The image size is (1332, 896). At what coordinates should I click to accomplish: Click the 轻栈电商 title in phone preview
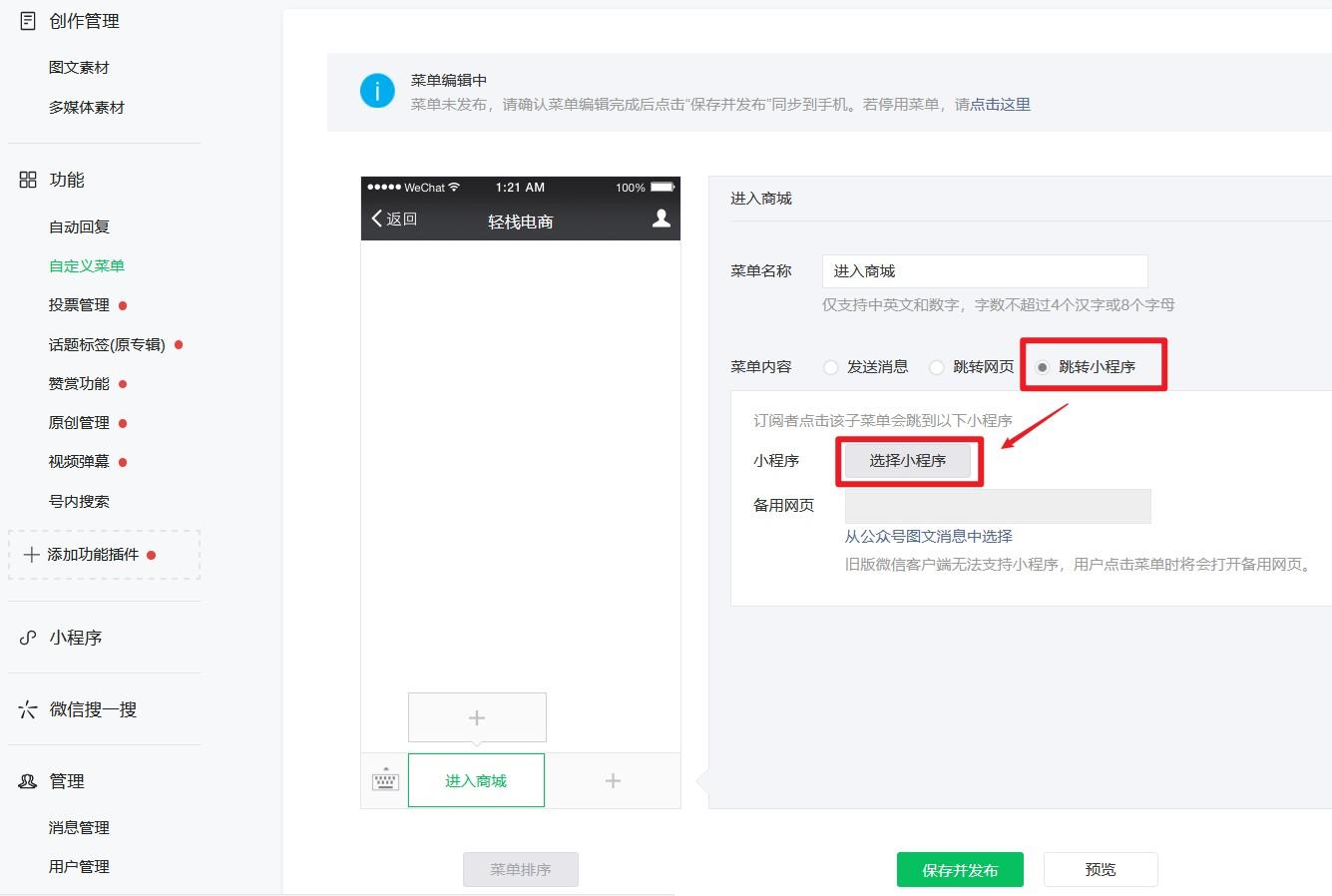[x=521, y=222]
